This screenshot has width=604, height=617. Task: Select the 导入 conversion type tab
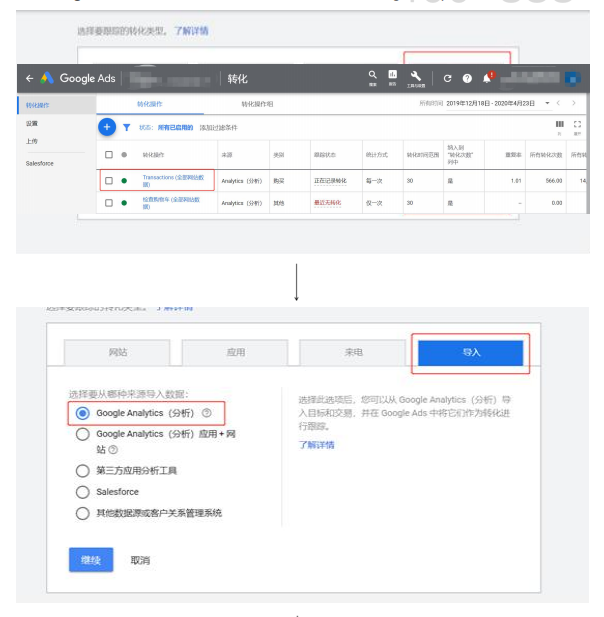pos(471,353)
